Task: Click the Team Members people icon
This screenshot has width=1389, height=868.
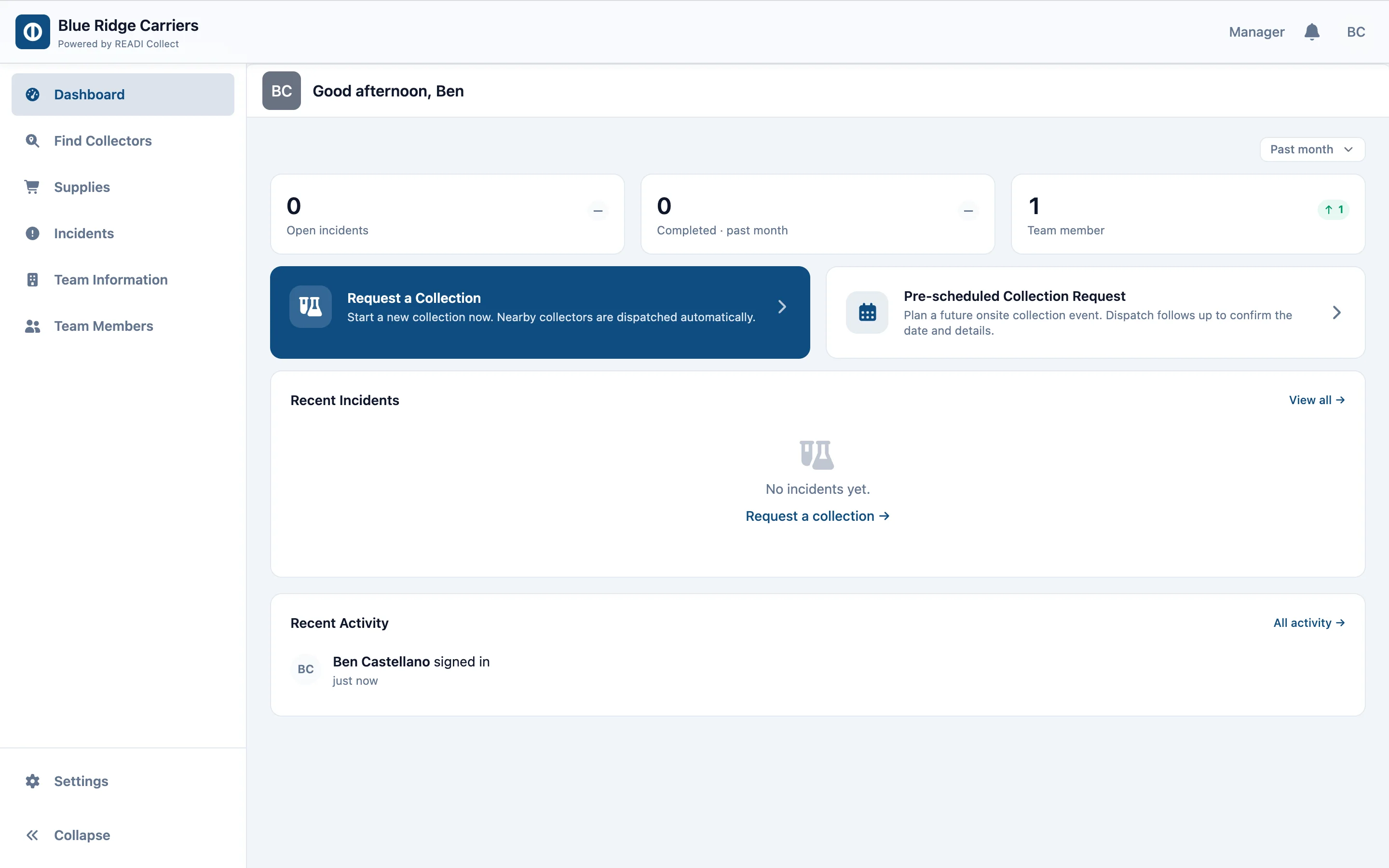Action: coord(33,326)
